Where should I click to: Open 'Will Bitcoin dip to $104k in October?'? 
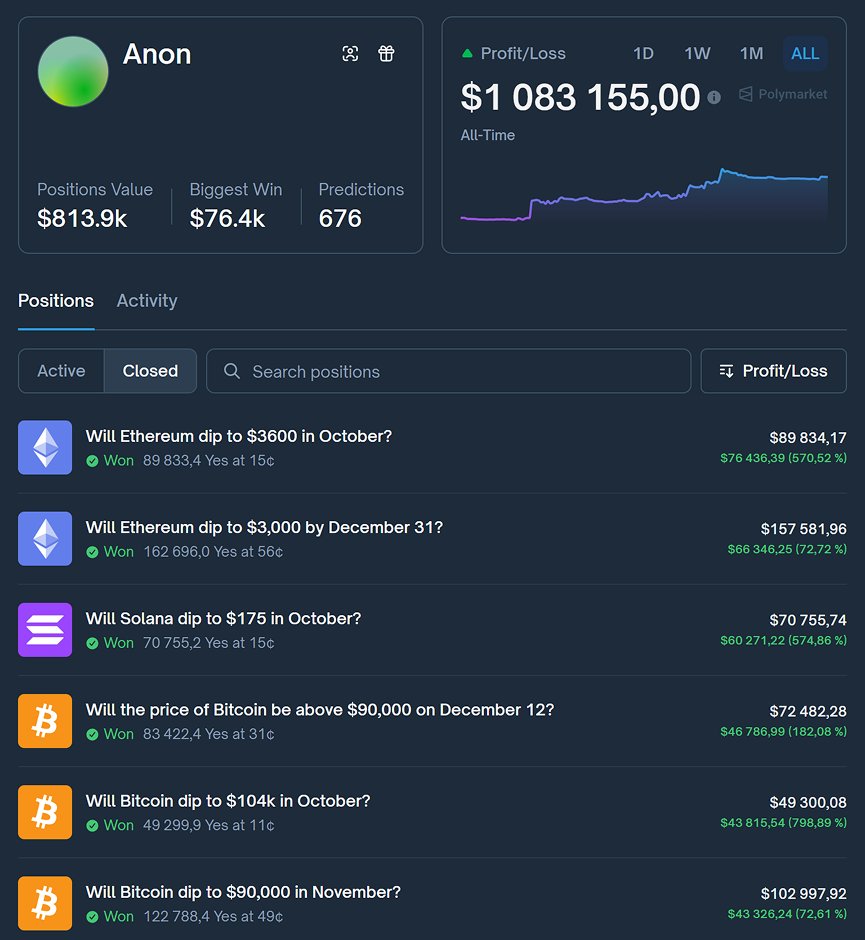coord(228,800)
